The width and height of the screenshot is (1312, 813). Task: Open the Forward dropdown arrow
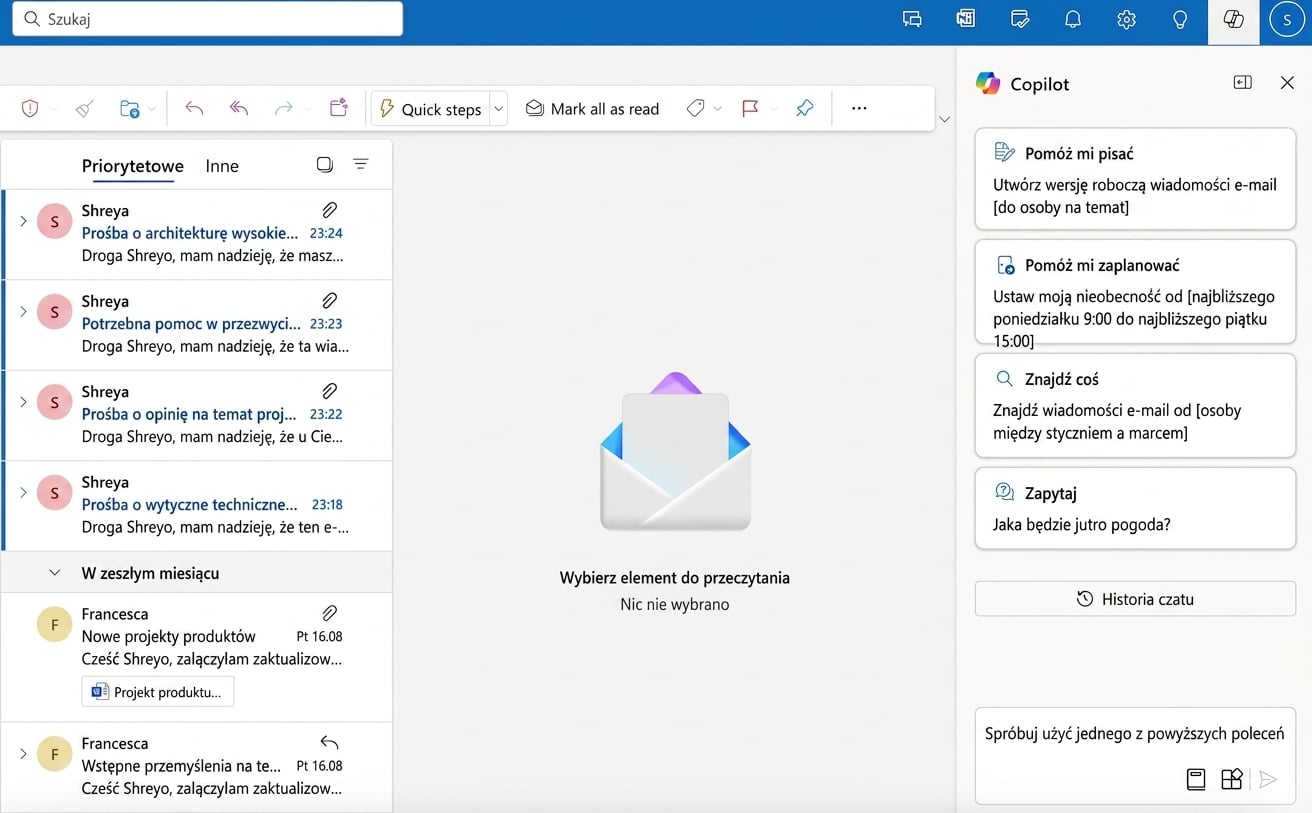[306, 109]
